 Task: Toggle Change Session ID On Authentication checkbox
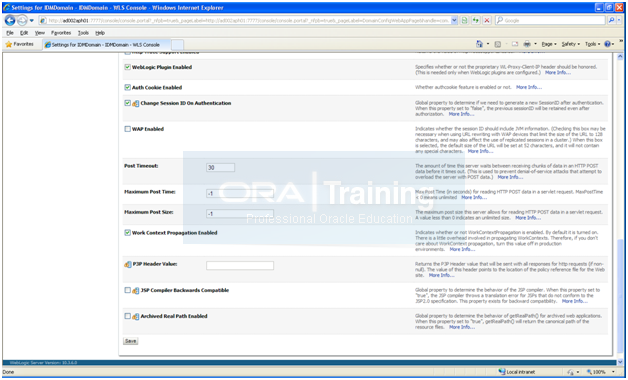127,103
